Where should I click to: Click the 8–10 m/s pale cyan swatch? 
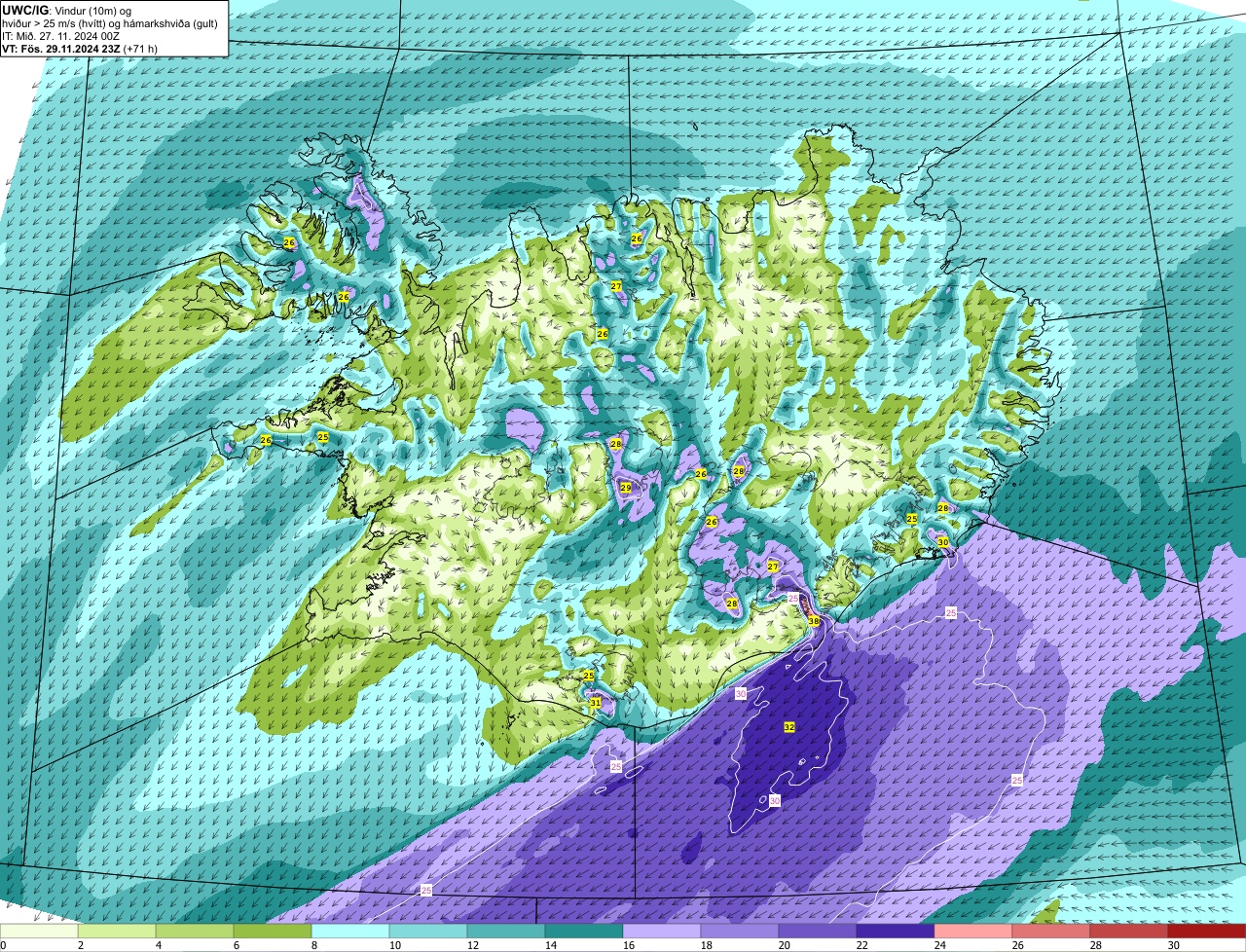(350, 932)
